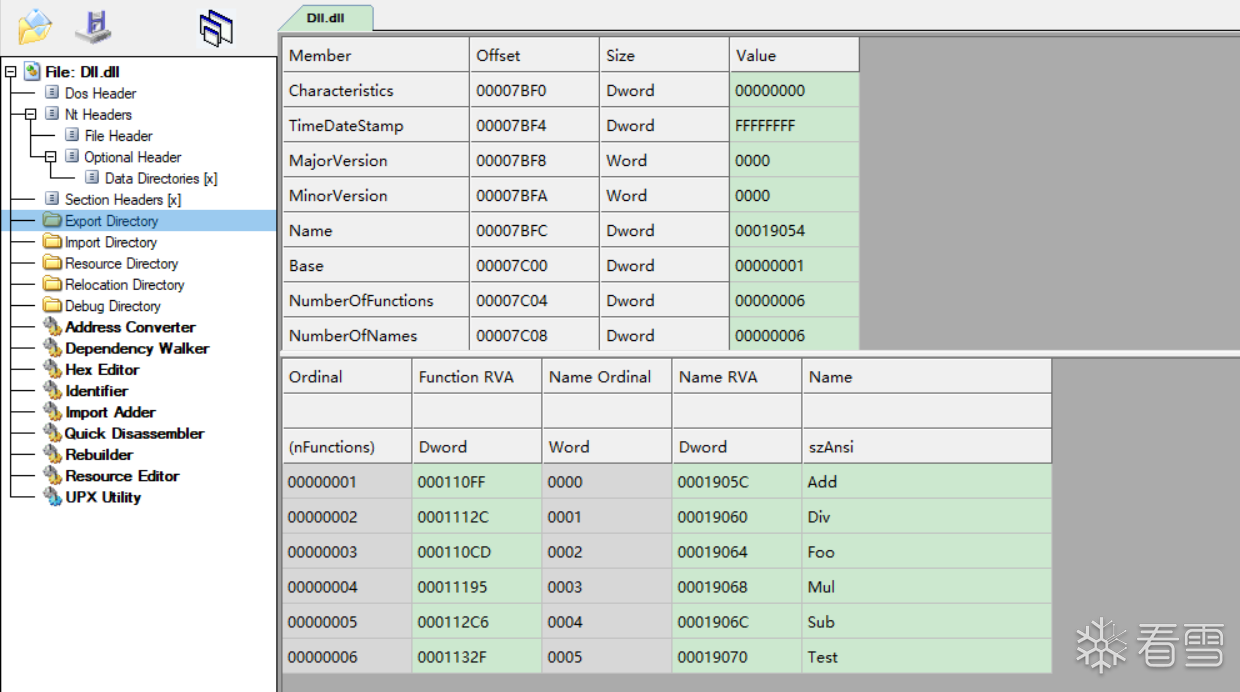
Task: Select TimeDateStamp value FFFFFFFF
Action: tap(794, 125)
